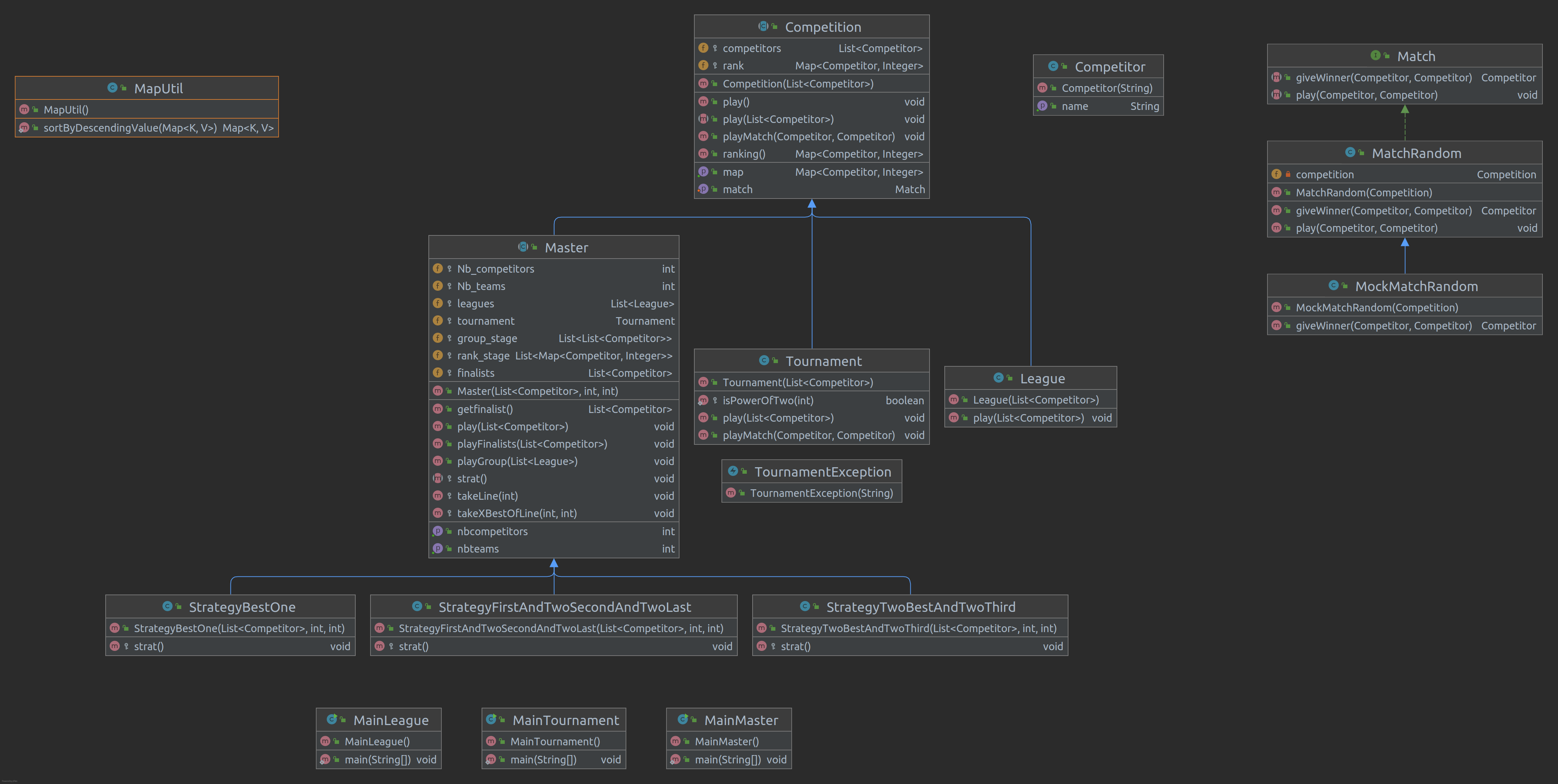Click the class icon beside Tournament title
This screenshot has width=1558, height=784.
pyautogui.click(x=764, y=360)
